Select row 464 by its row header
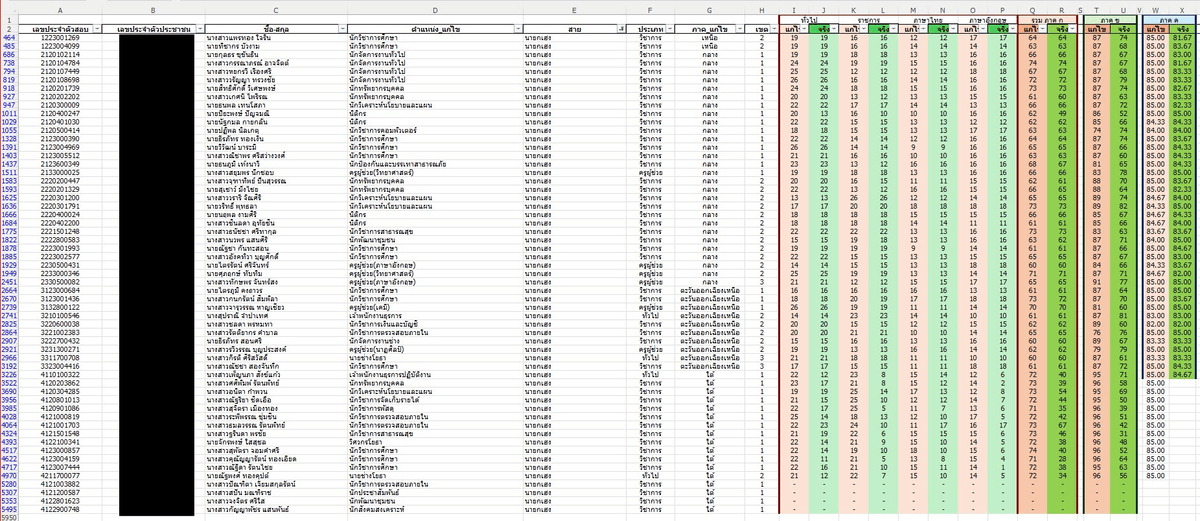This screenshot has height=521, width=1200. [x=10, y=38]
